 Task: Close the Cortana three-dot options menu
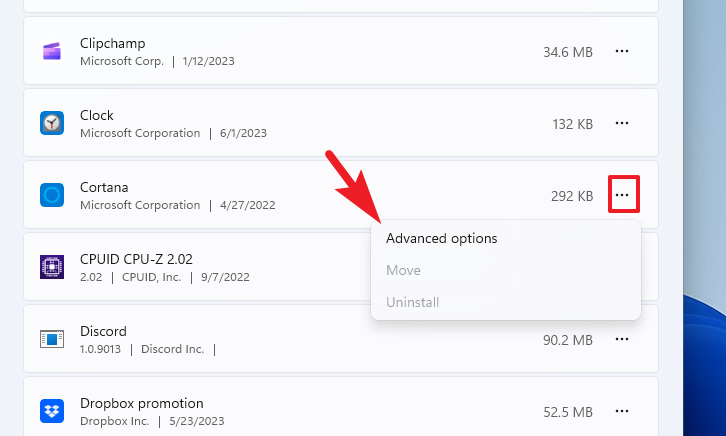tap(623, 195)
